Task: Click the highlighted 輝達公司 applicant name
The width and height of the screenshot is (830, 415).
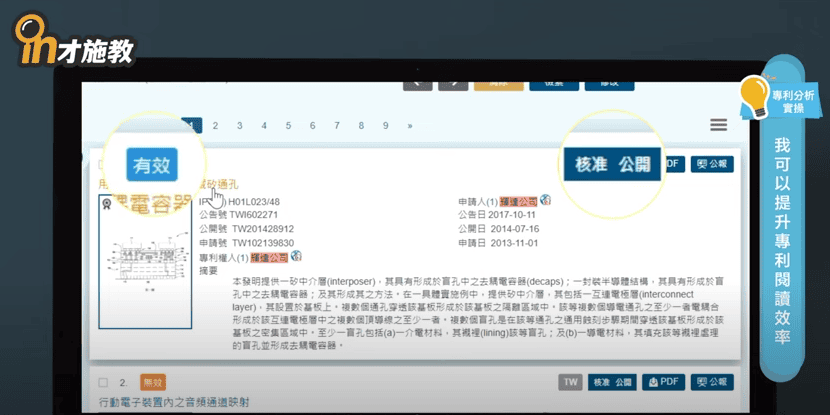Action: [519, 201]
